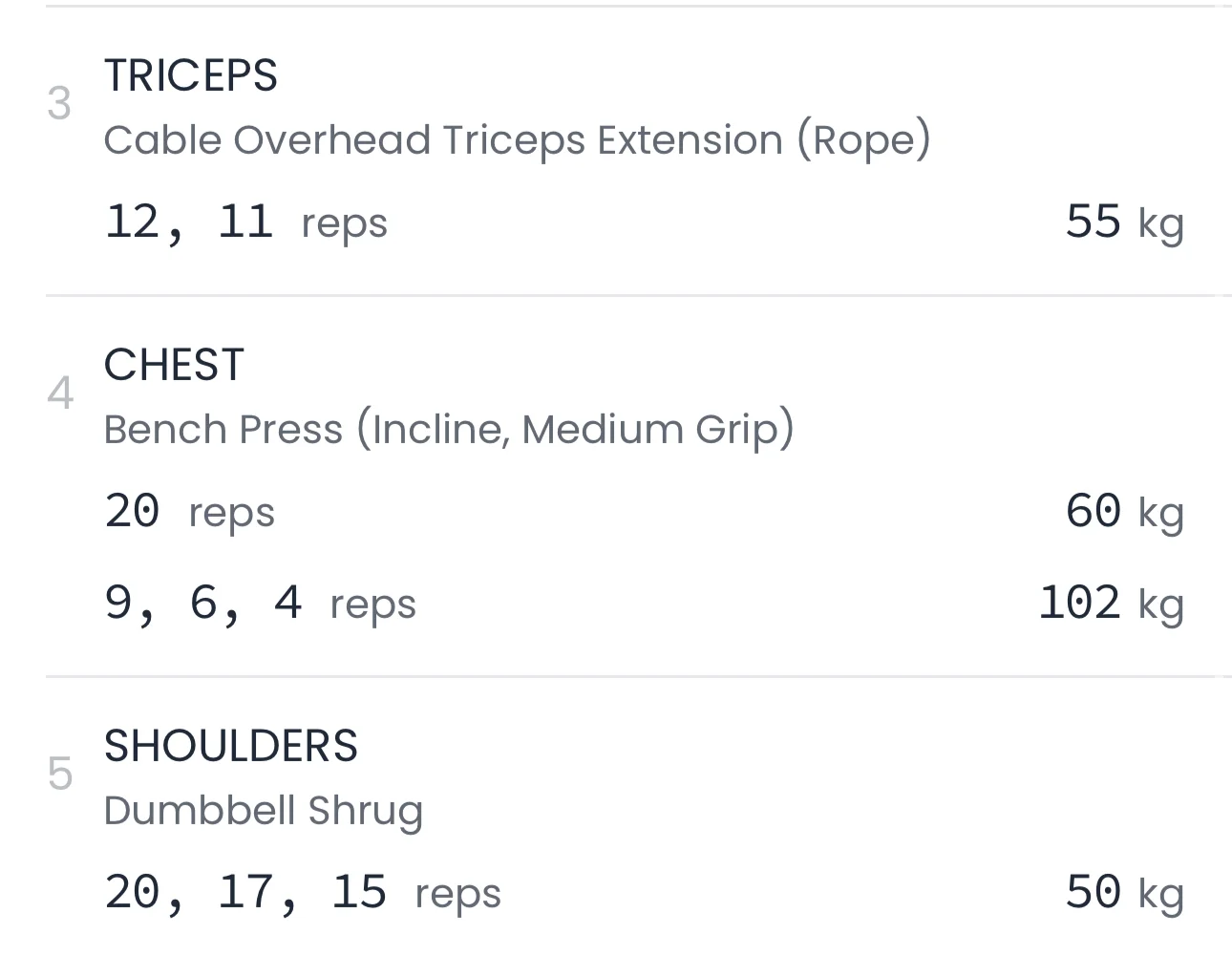
Task: Select the TRICEPS muscle group heading
Action: coord(190,75)
